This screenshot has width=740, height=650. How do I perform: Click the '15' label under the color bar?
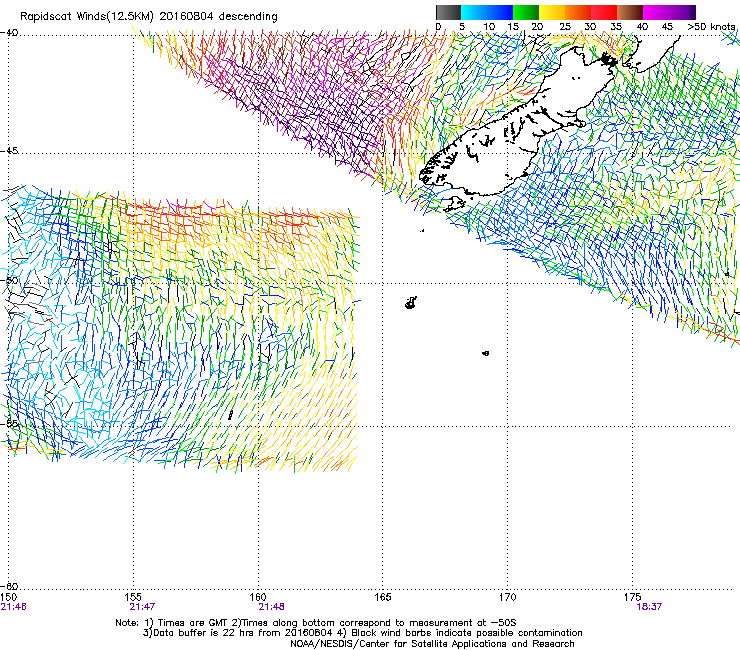(x=513, y=26)
